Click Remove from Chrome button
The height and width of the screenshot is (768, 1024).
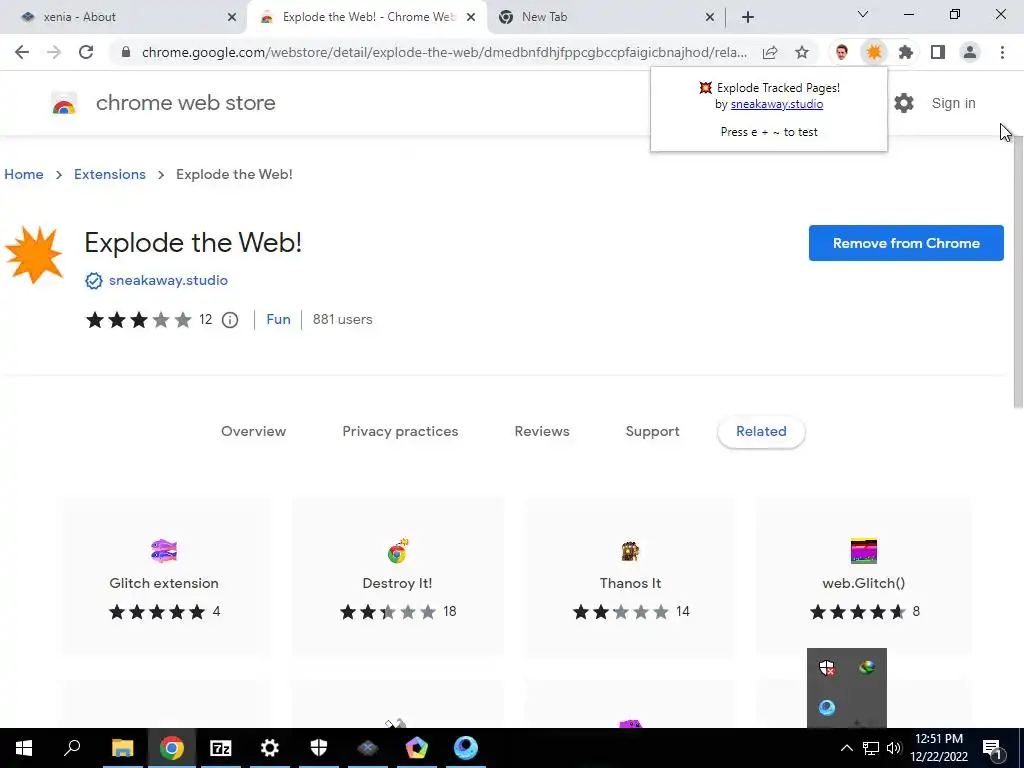906,243
